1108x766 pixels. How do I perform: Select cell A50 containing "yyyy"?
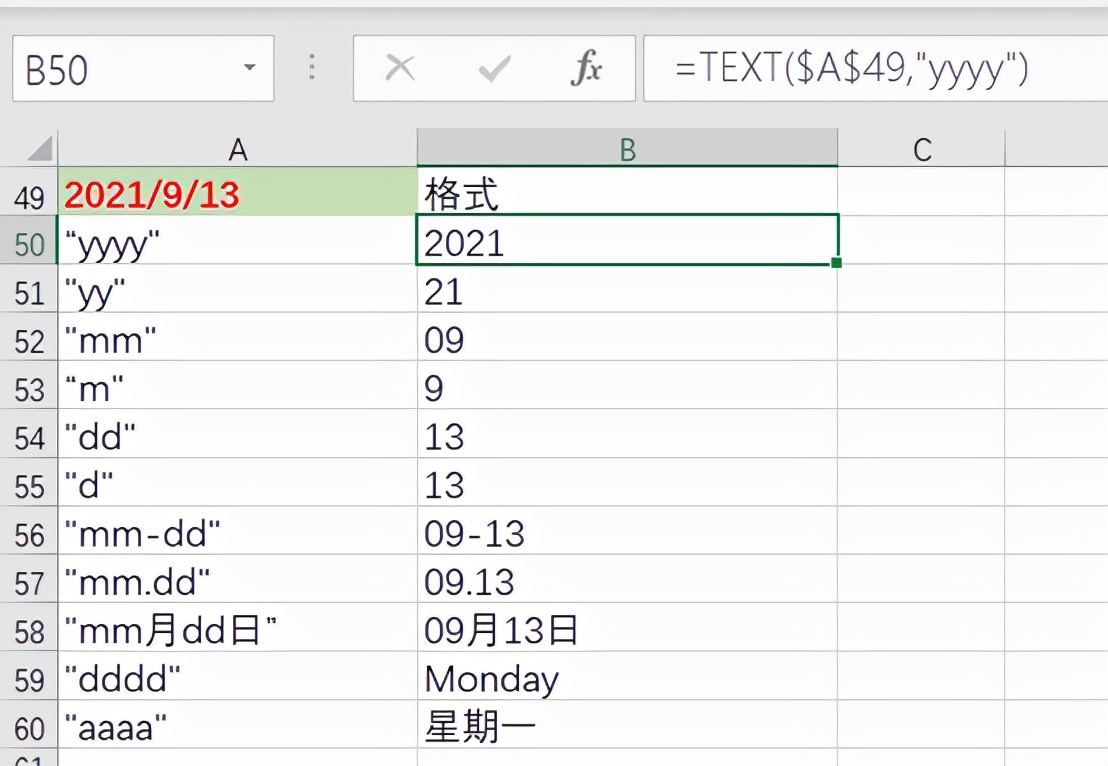coord(238,242)
